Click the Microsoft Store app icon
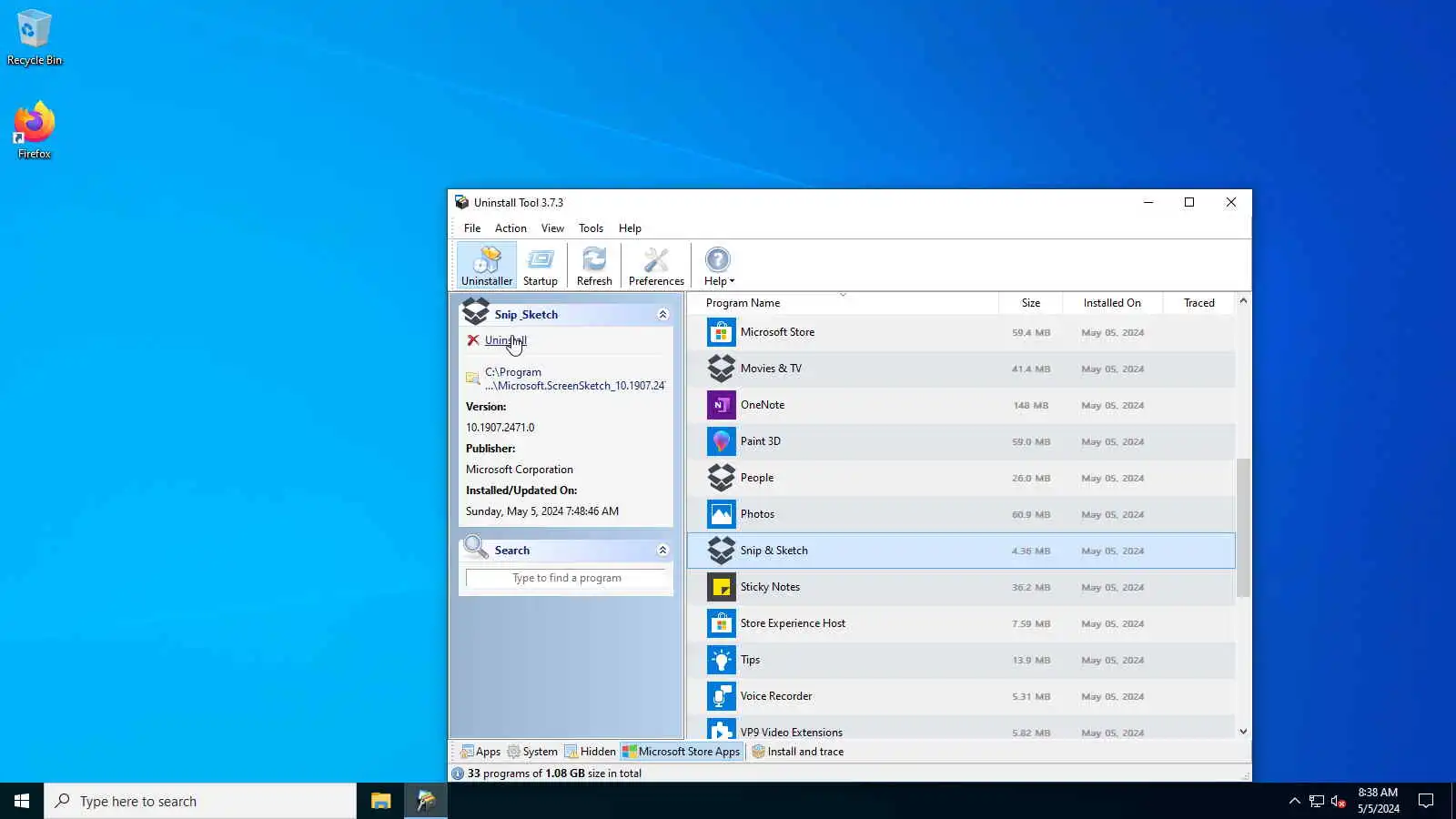The height and width of the screenshot is (819, 1456). (721, 332)
